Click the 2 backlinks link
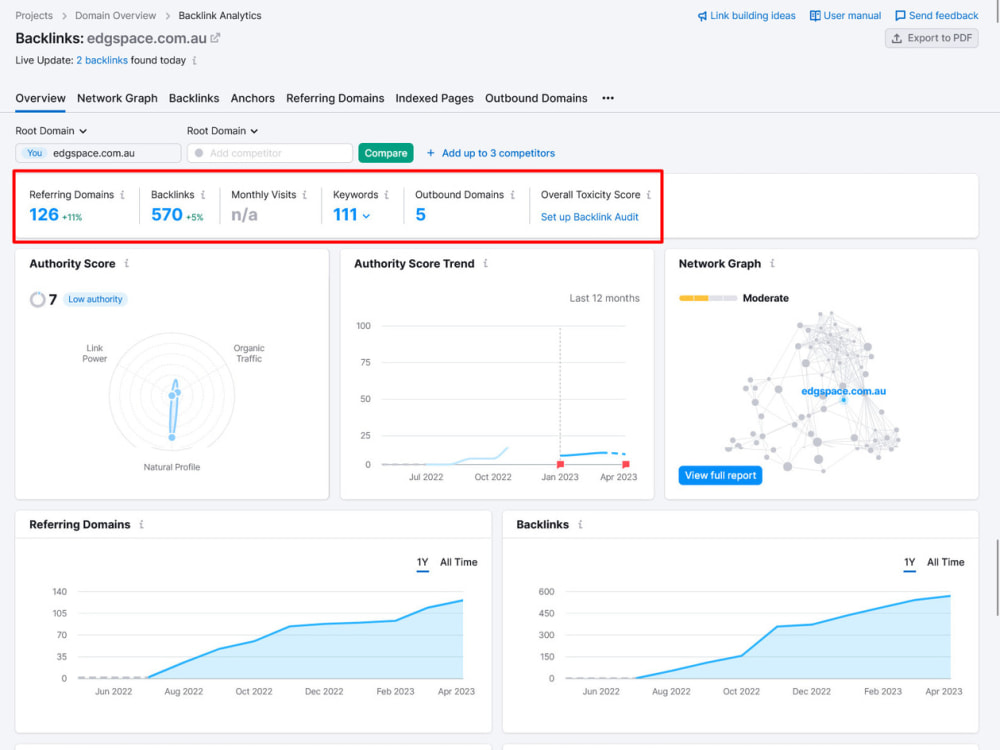 (x=102, y=61)
